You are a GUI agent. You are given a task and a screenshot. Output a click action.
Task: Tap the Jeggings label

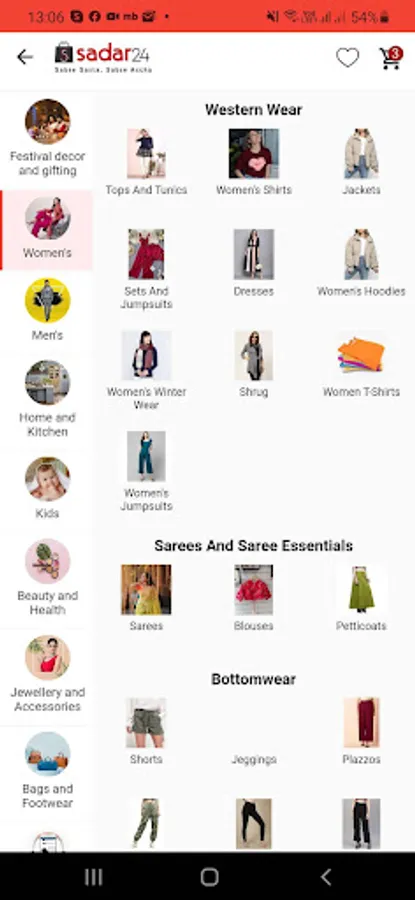[254, 759]
